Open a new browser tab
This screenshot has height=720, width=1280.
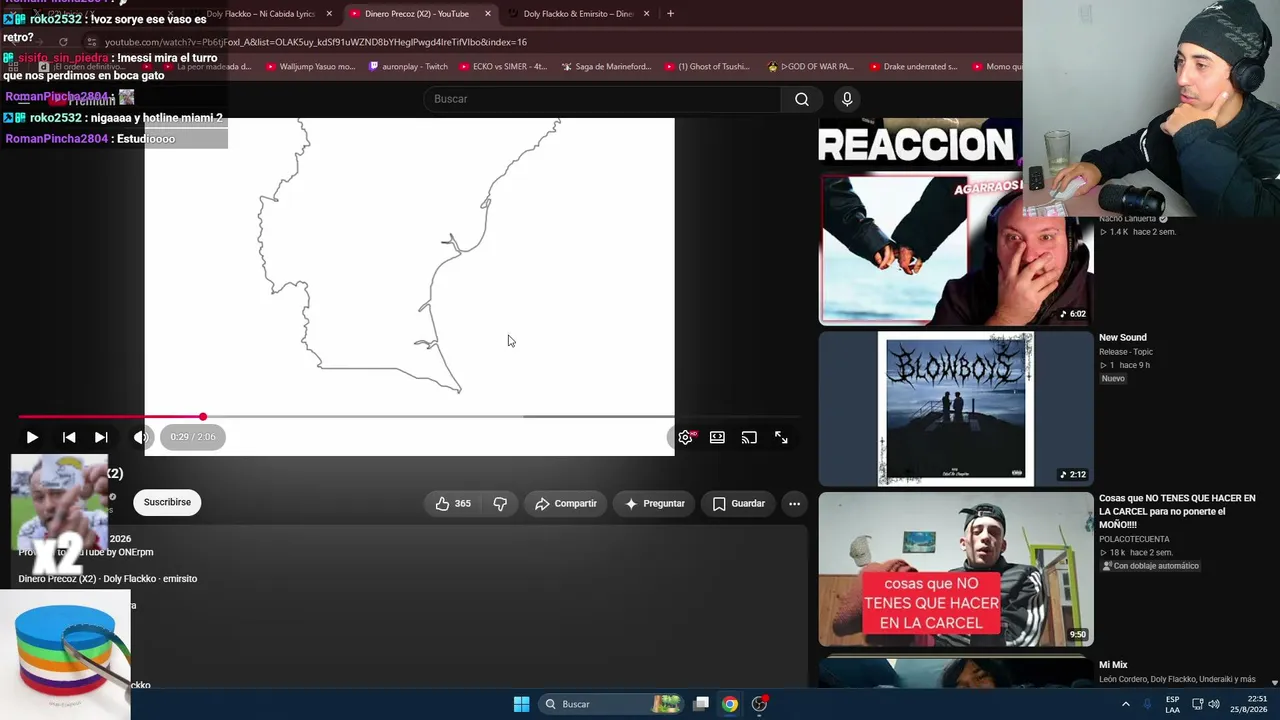click(x=670, y=14)
